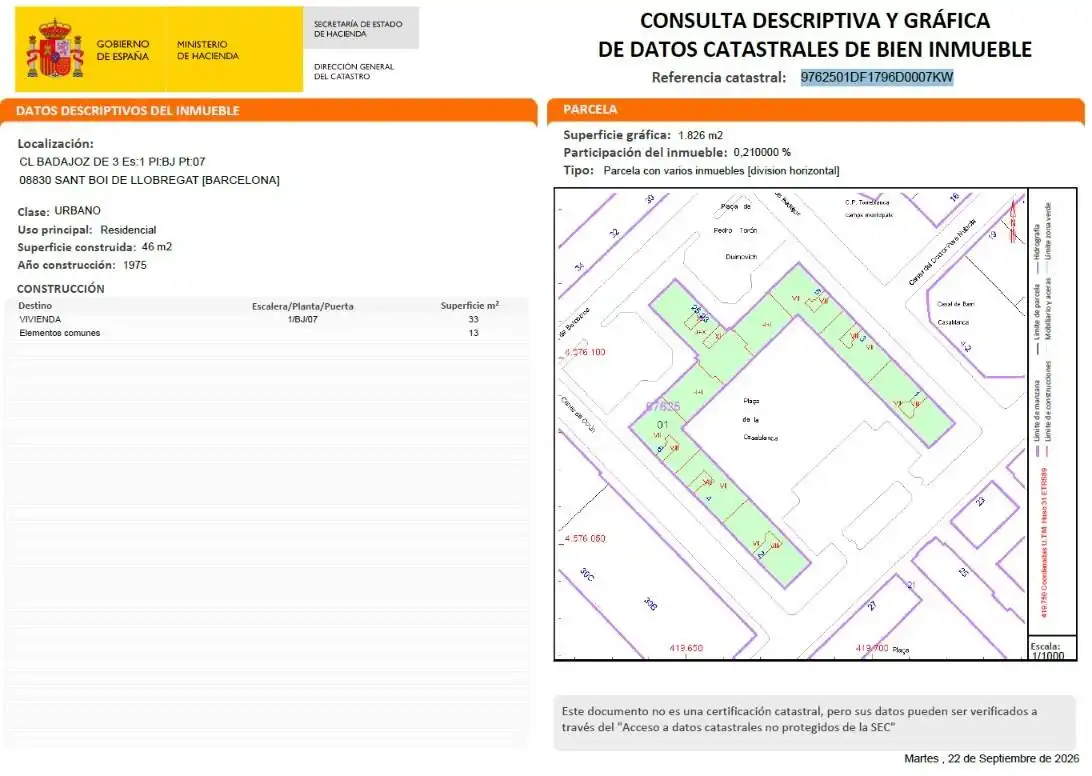Click the 'CONSTRUCCIÓN' heading

[x=61, y=288]
